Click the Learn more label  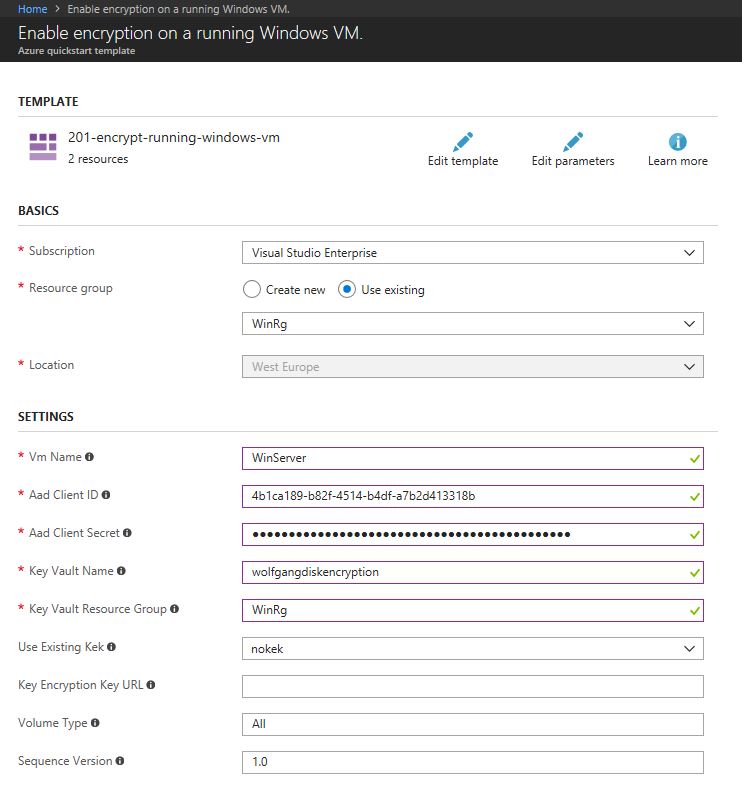(678, 161)
